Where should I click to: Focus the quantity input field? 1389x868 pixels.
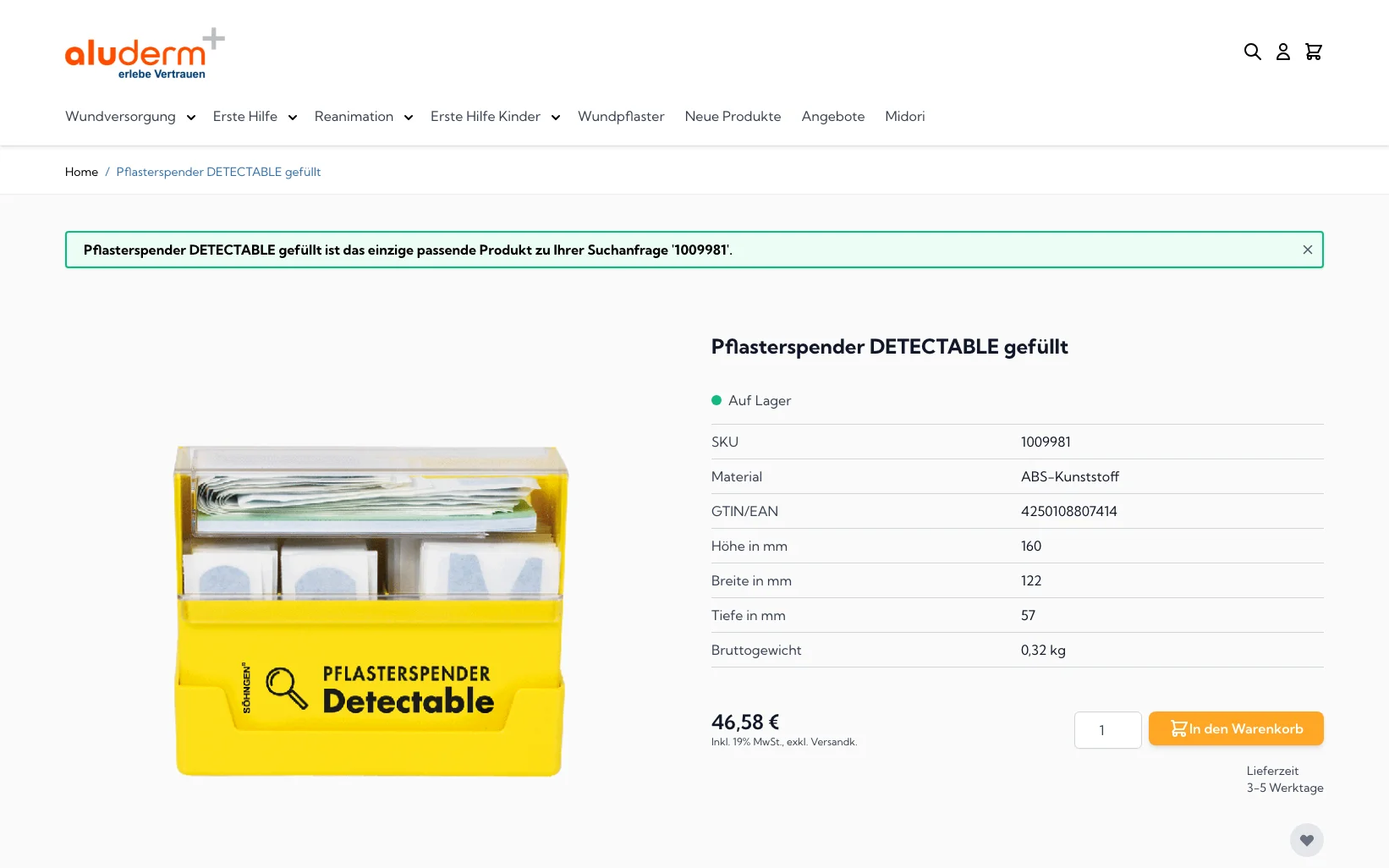pyautogui.click(x=1108, y=730)
